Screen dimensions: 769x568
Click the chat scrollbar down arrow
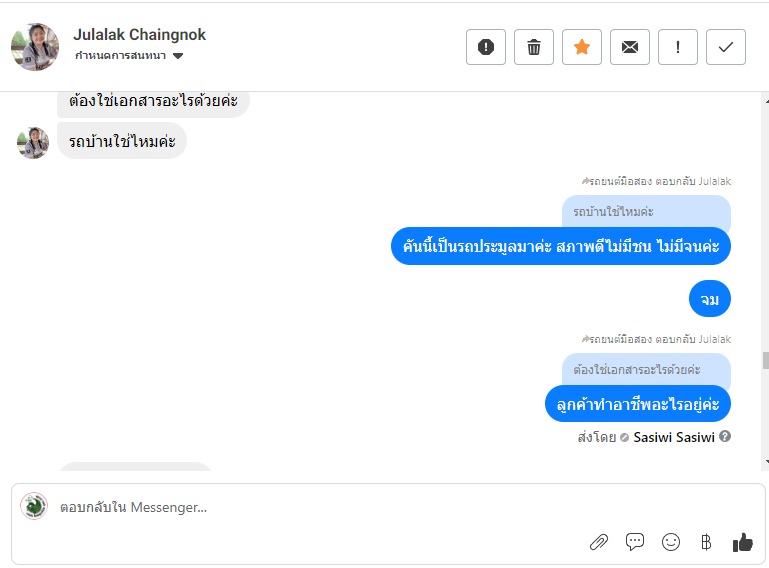[x=764, y=462]
